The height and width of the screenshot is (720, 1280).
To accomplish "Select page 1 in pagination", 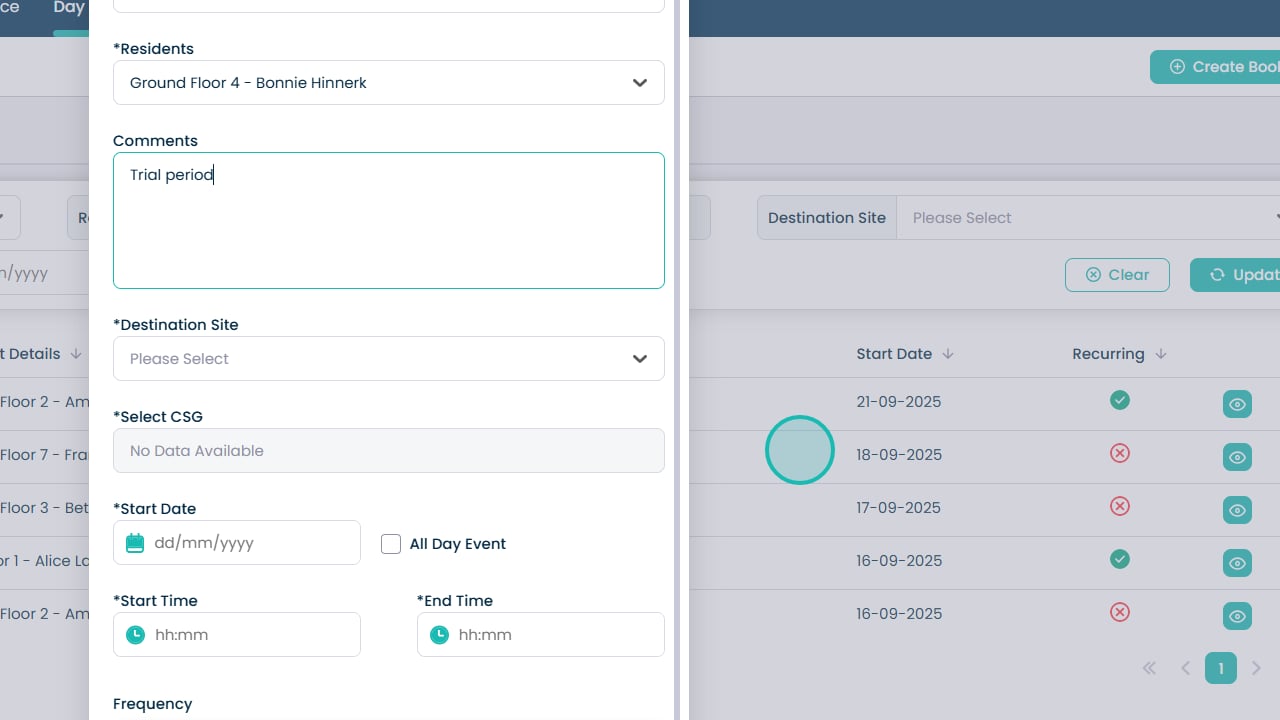I will click(x=1220, y=668).
